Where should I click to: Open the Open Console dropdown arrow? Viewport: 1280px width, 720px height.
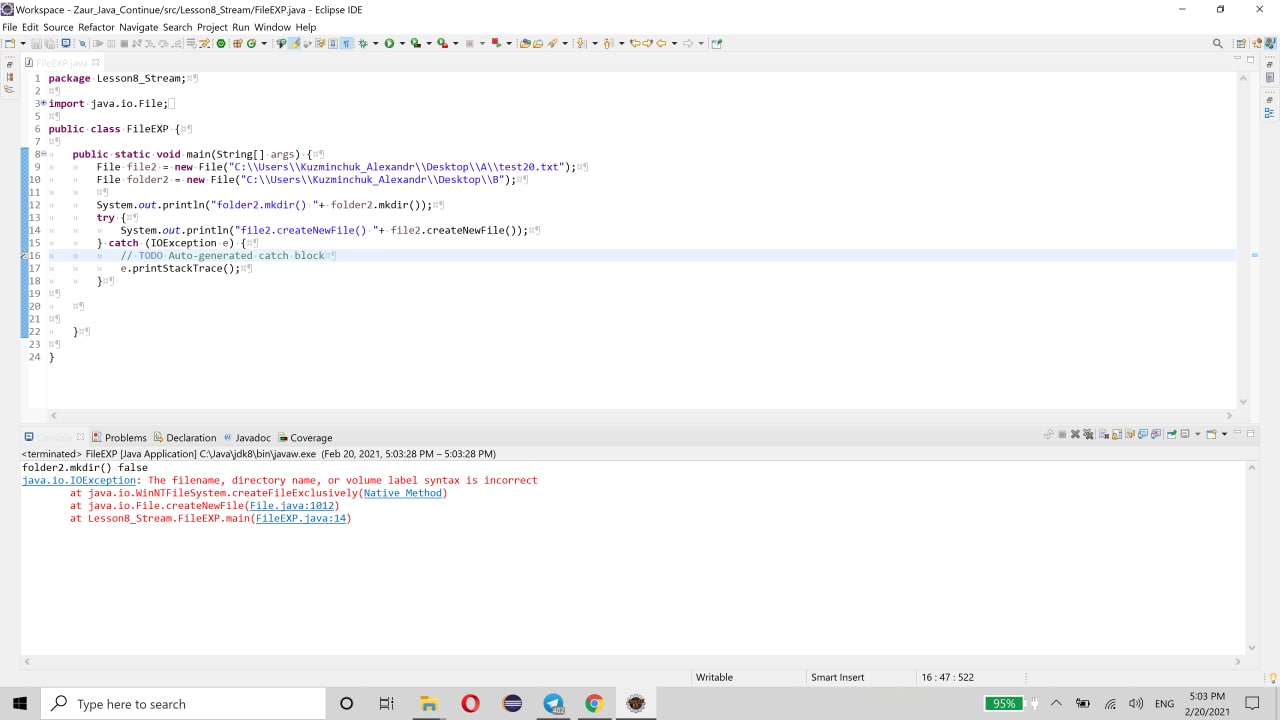[1224, 434]
